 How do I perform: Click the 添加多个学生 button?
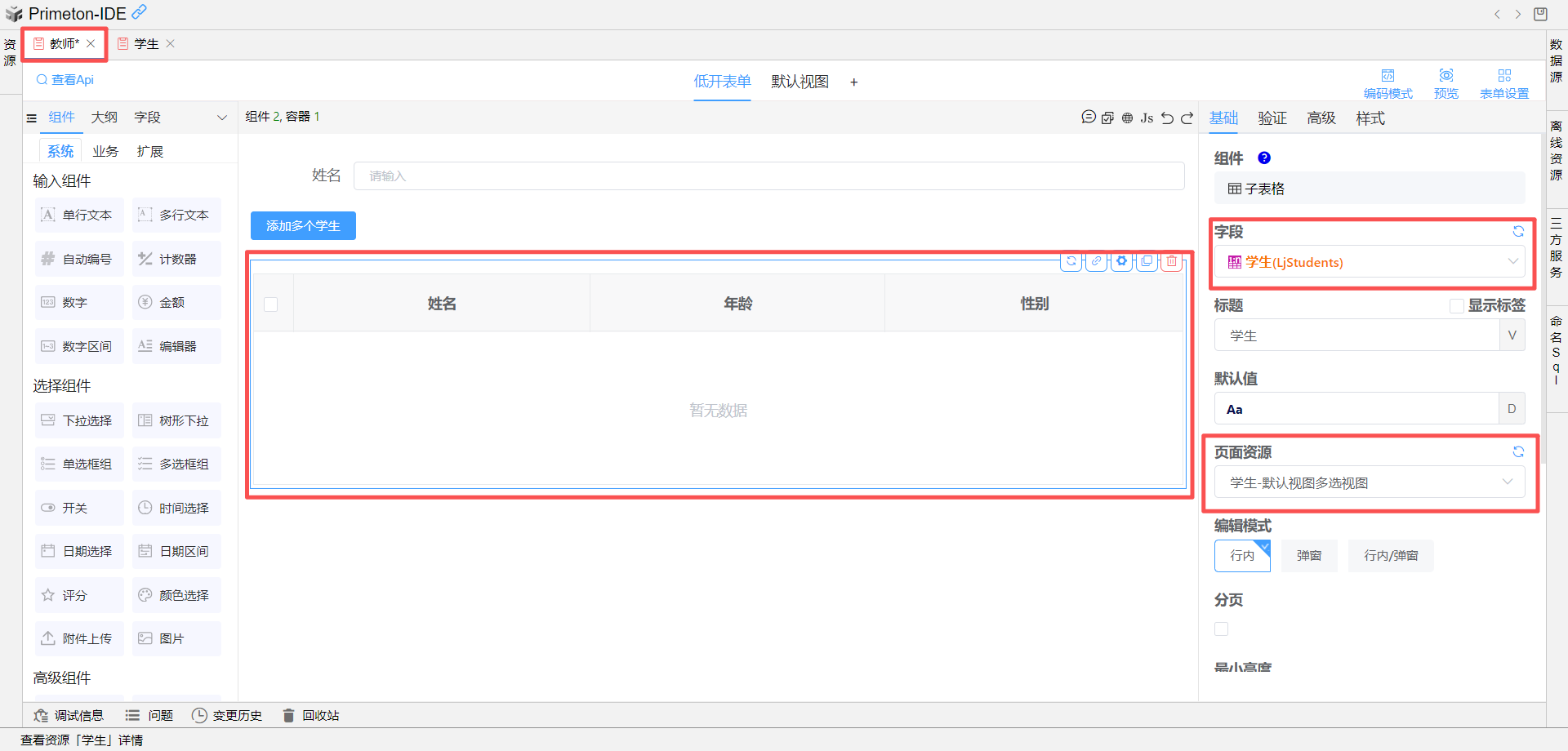click(x=303, y=225)
